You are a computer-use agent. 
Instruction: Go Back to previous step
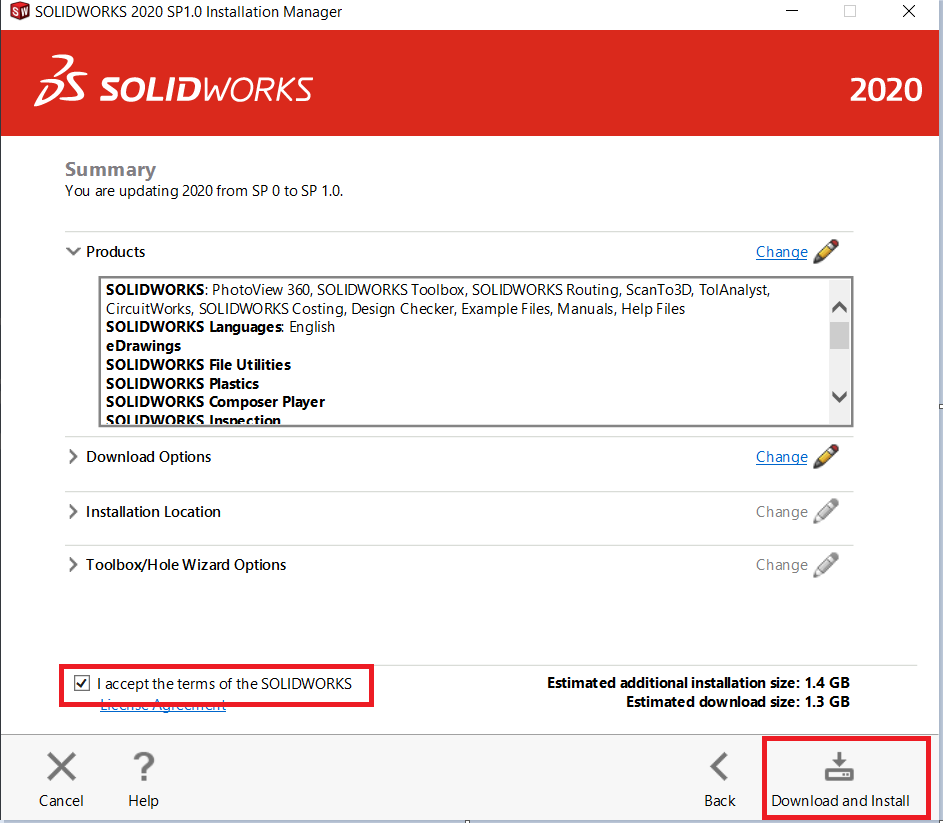719,779
